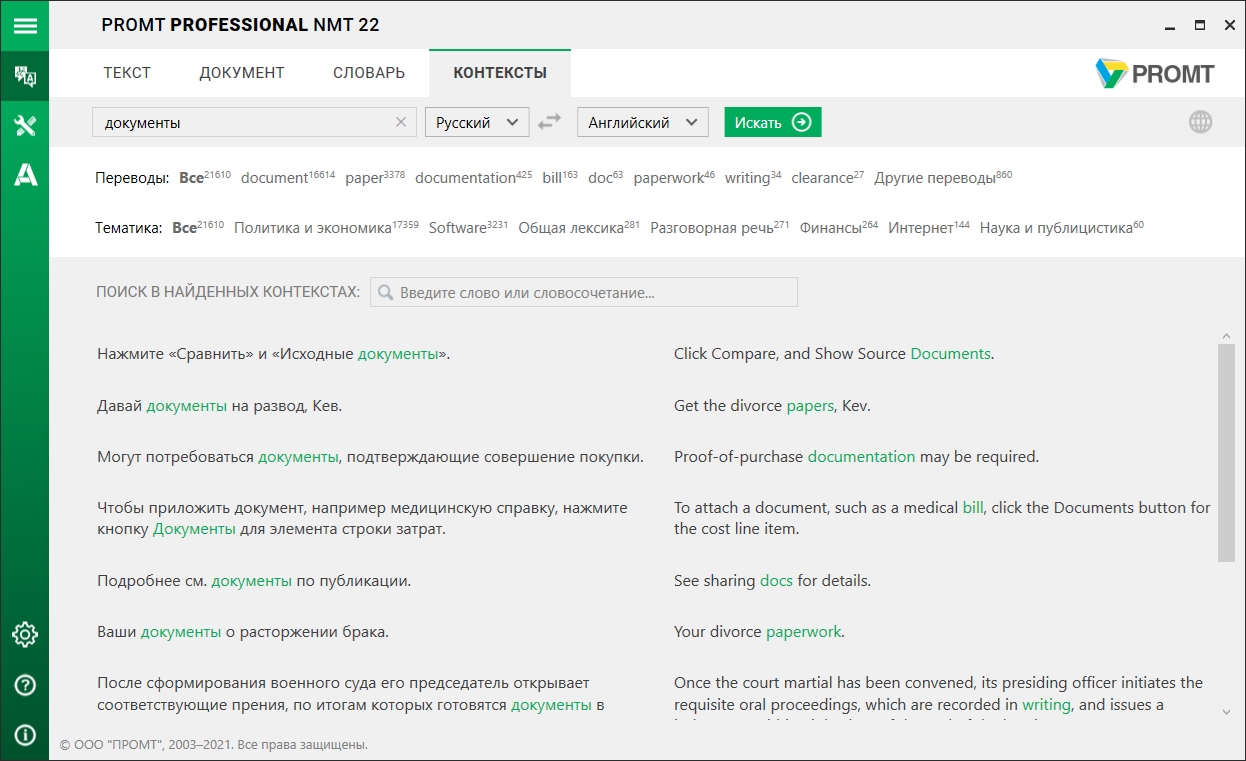This screenshot has height=761, width=1246.
Task: Show Другие переводы translations
Action: 934,178
